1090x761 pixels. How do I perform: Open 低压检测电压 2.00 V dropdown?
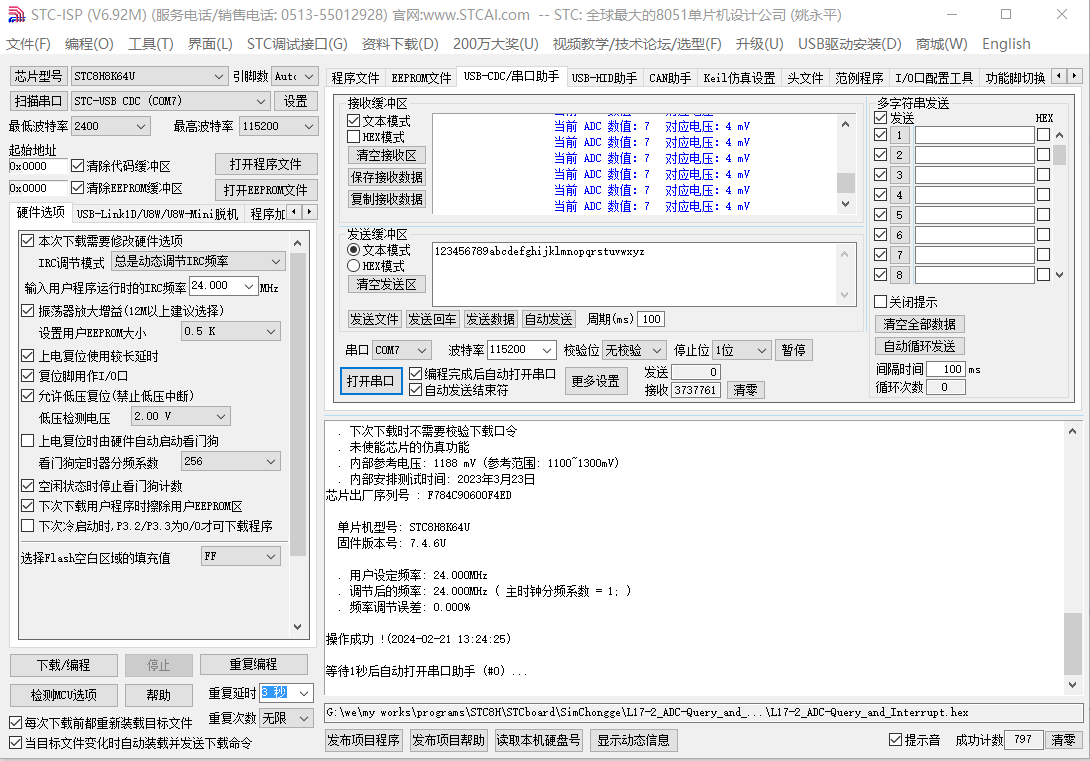click(181, 416)
